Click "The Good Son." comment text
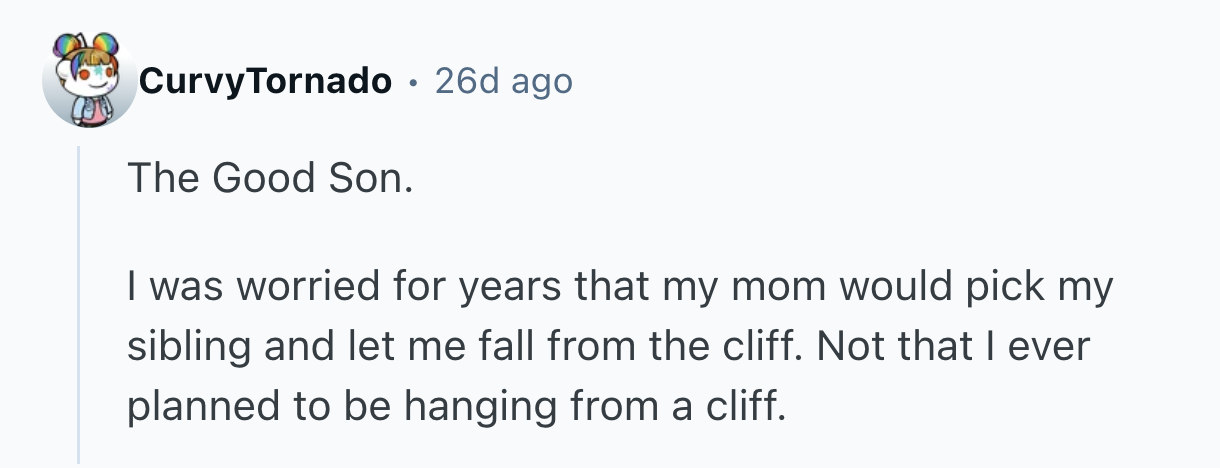Screen dimensions: 1220x468 click(269, 178)
